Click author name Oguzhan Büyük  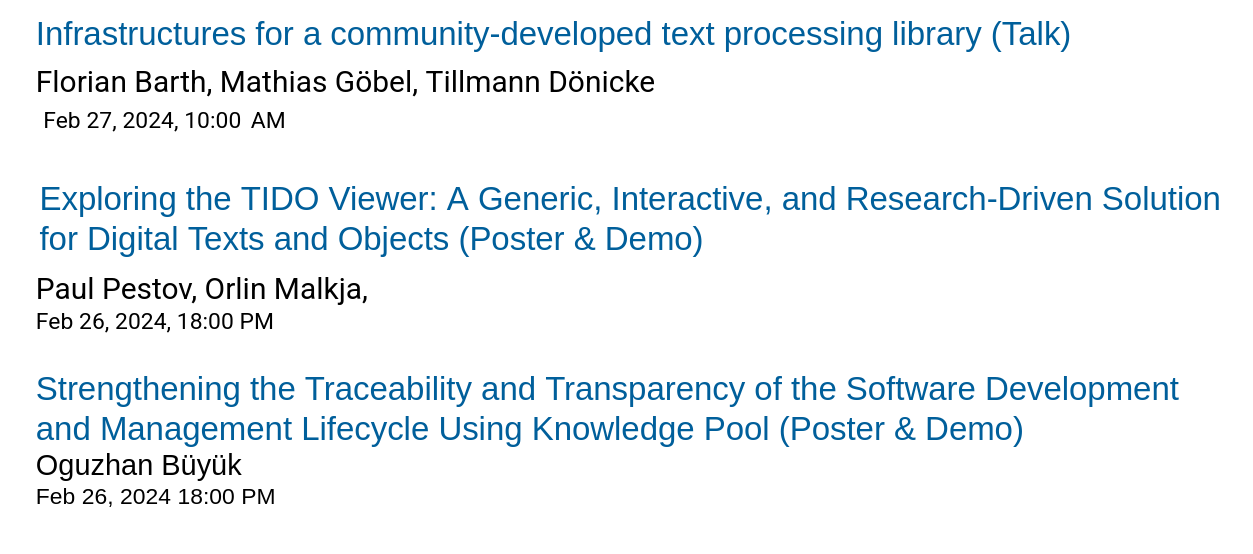(x=139, y=465)
